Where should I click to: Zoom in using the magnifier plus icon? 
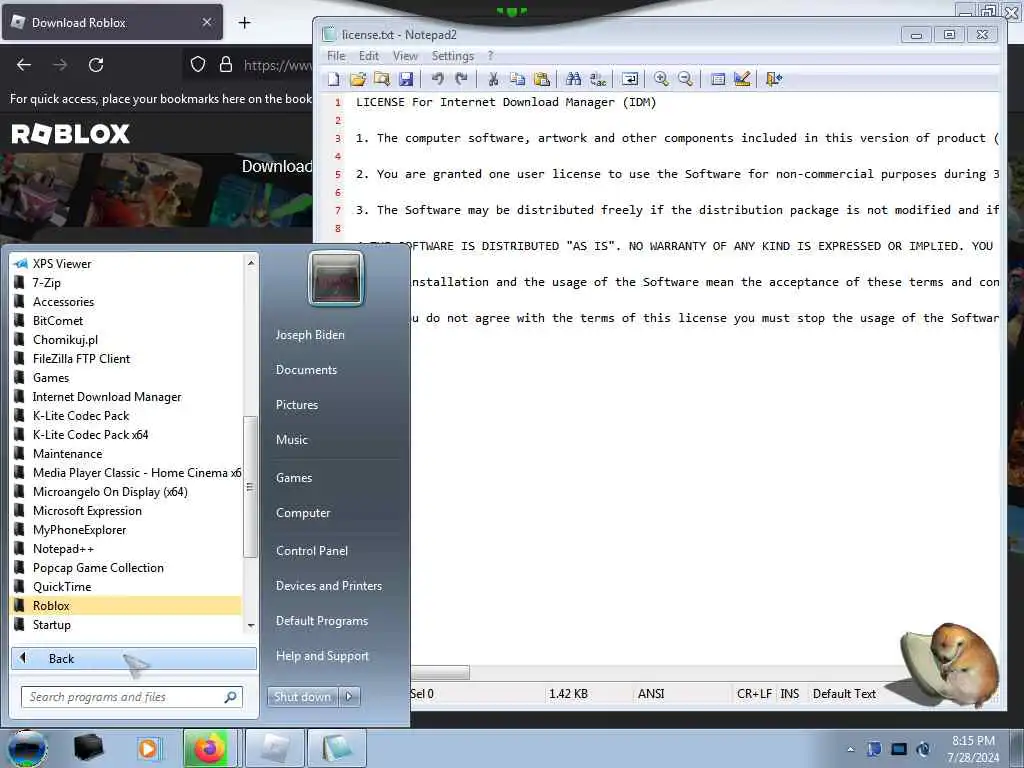point(661,79)
